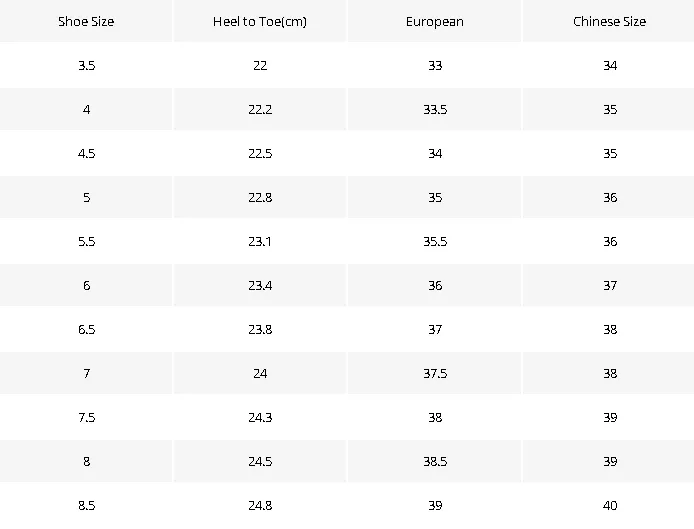Click shoe size 4.5 cell

pyautogui.click(x=86, y=153)
